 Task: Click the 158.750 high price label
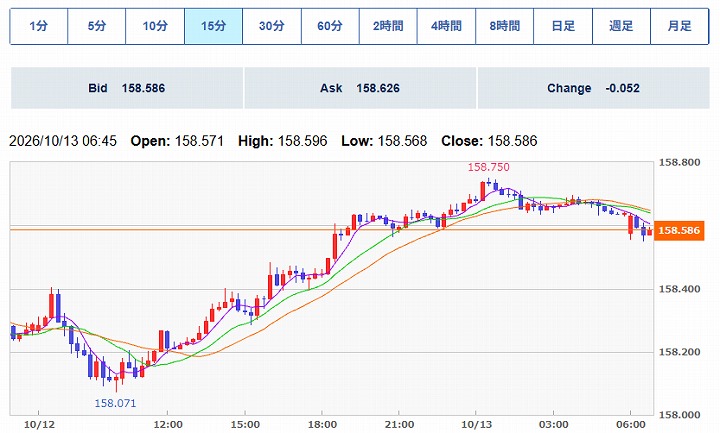click(489, 167)
